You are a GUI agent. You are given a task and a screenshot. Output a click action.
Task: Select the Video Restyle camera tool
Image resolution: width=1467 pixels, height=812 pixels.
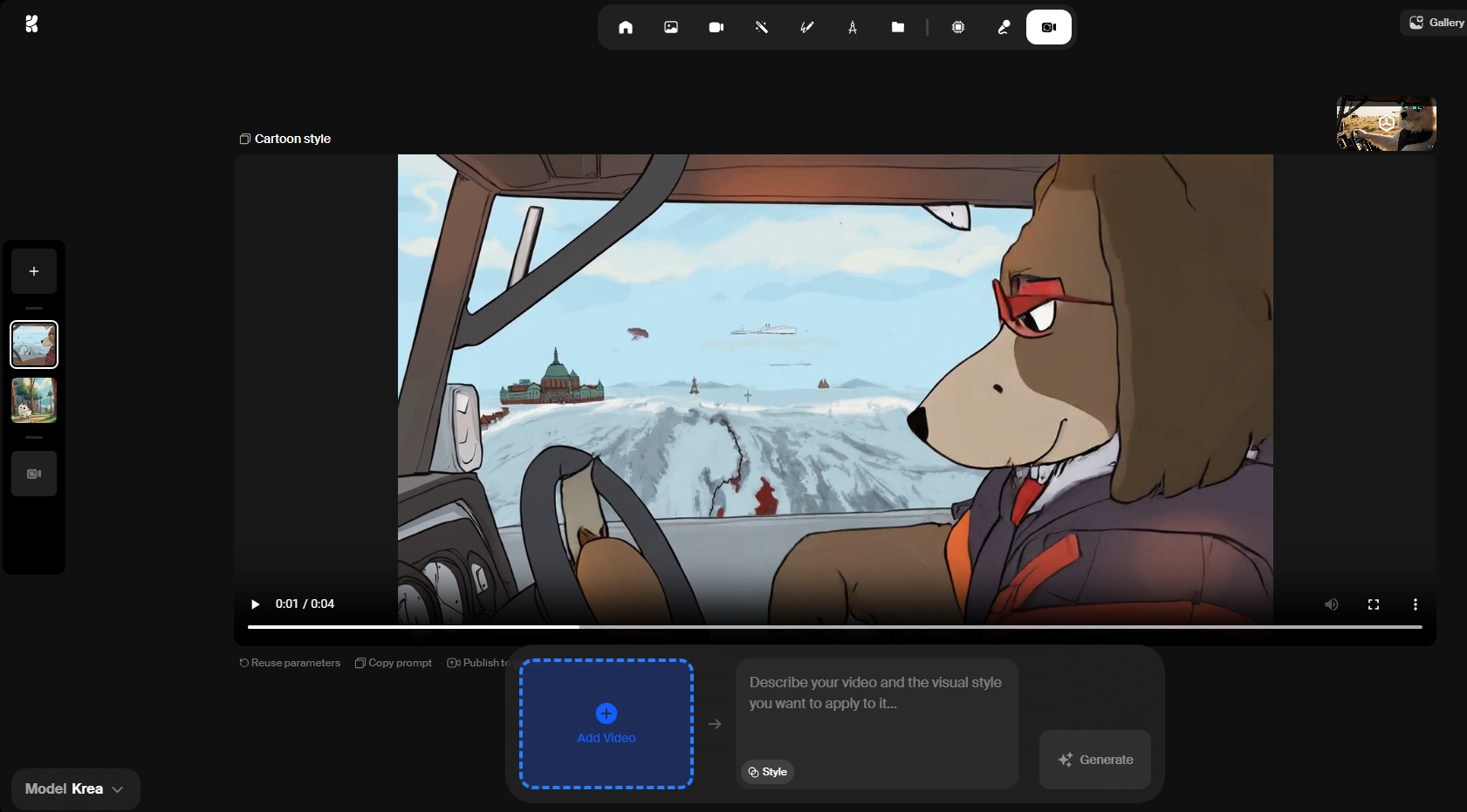(x=1049, y=27)
